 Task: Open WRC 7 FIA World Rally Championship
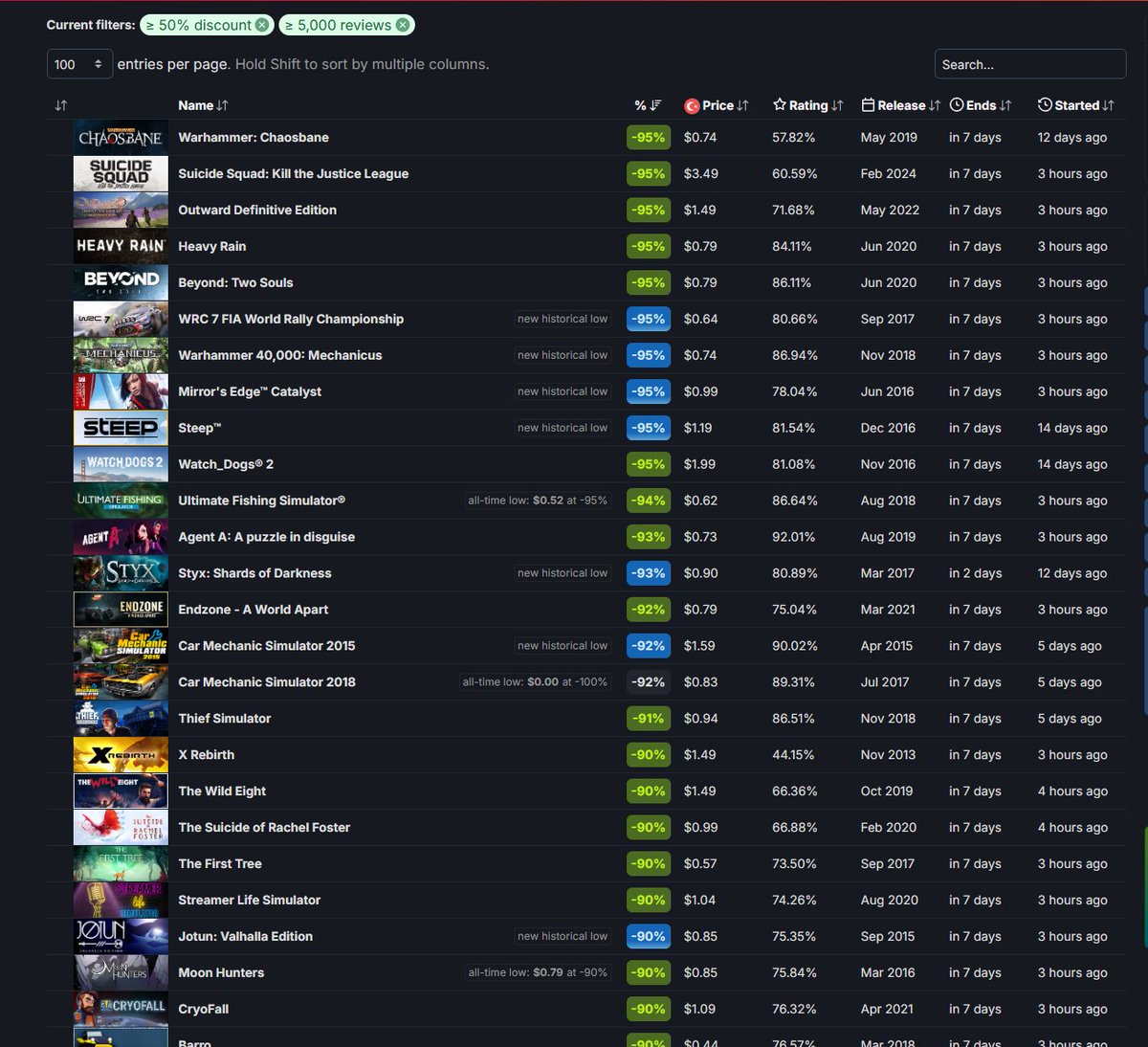click(291, 320)
